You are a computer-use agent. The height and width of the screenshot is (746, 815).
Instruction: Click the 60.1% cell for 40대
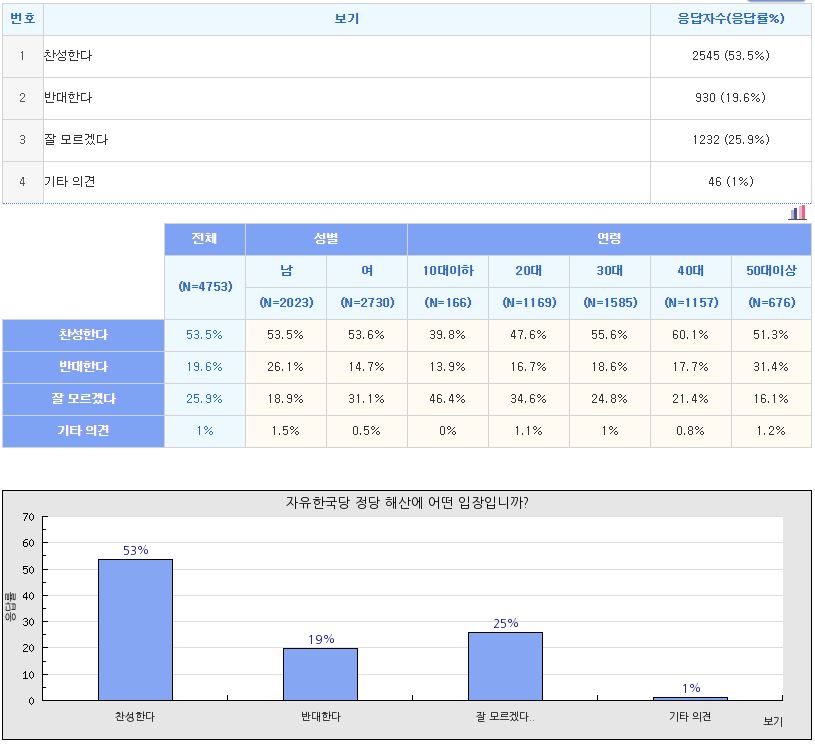[x=691, y=335]
